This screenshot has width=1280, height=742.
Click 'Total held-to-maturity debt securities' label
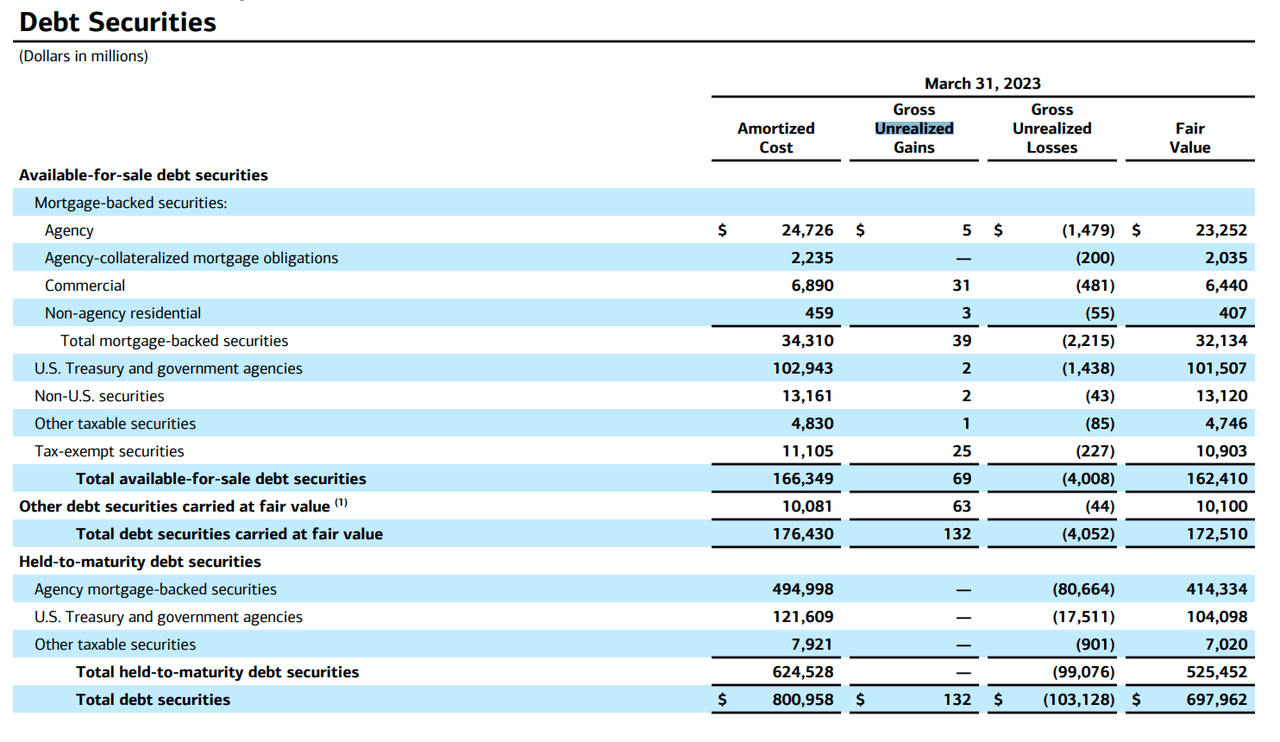[217, 672]
